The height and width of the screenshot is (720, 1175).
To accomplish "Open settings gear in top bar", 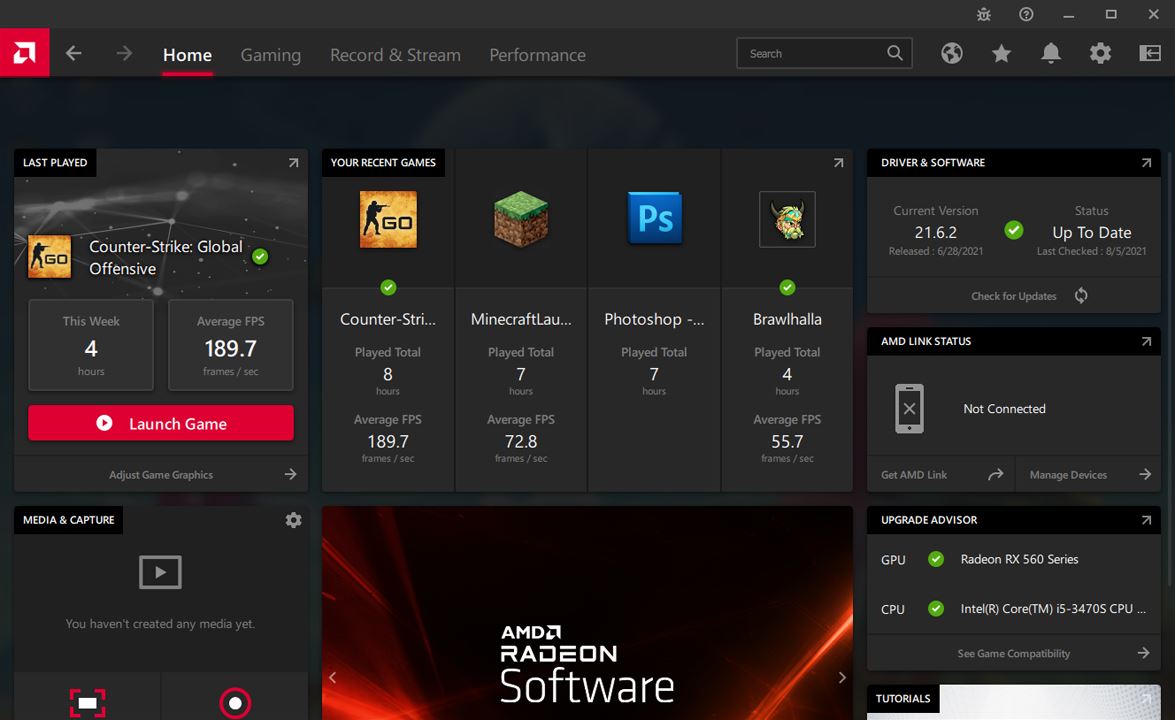I will (1100, 54).
